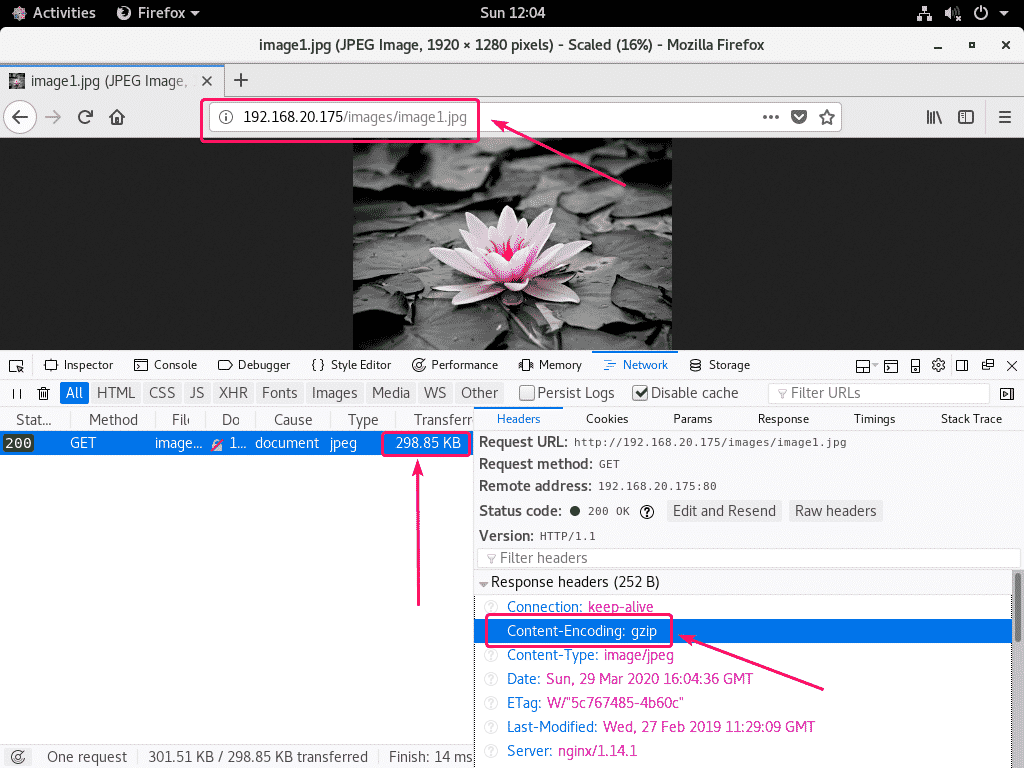
Task: Click the Filter headers field
Action: (x=748, y=558)
